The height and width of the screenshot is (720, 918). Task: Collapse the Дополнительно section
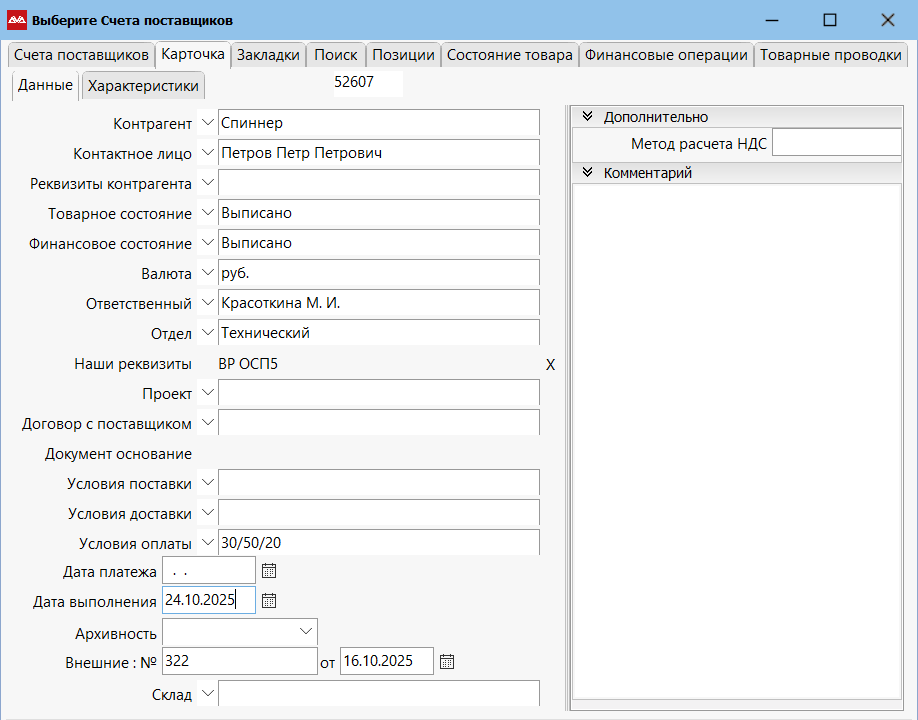point(588,117)
